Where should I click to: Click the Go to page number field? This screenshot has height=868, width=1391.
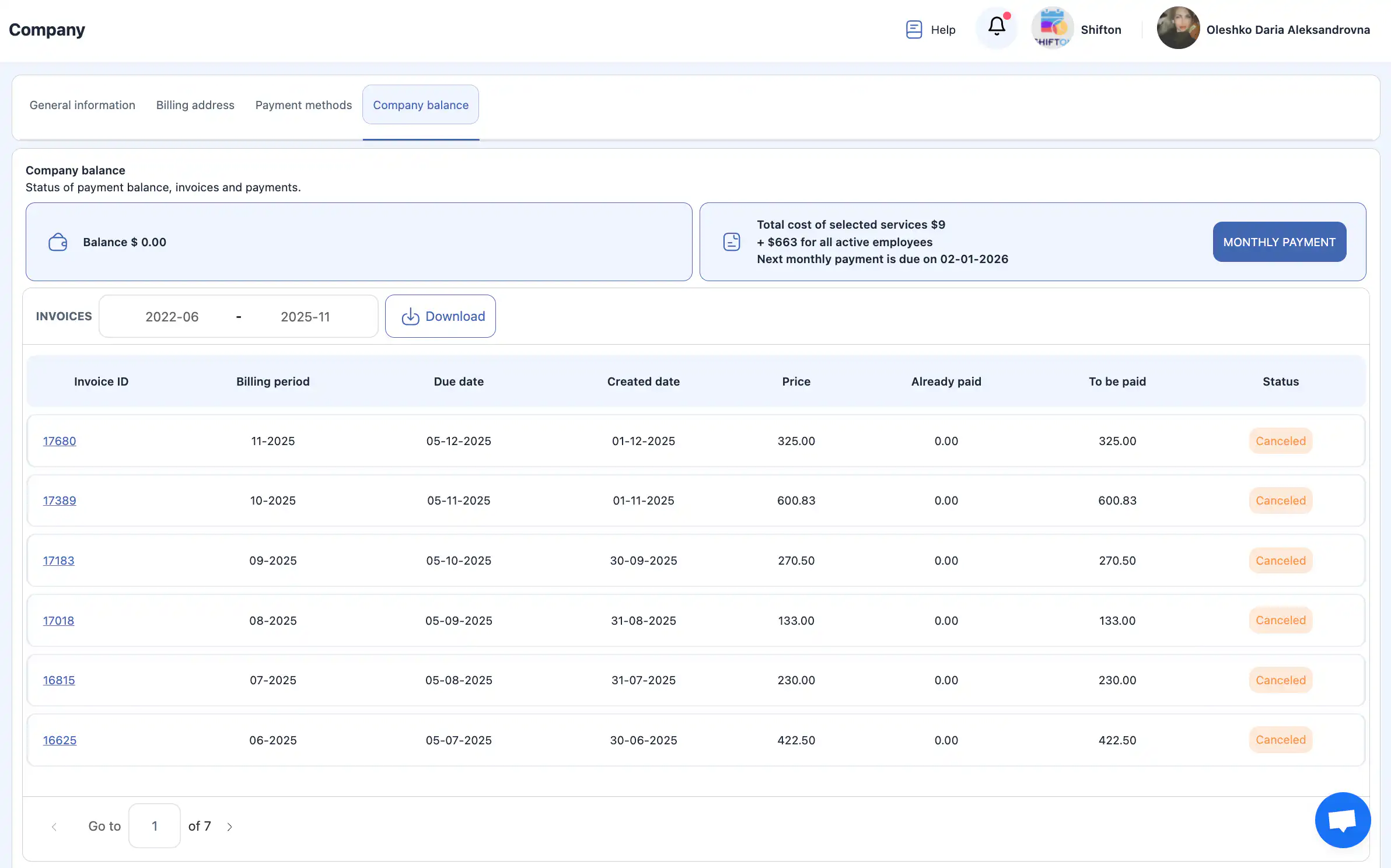[155, 826]
